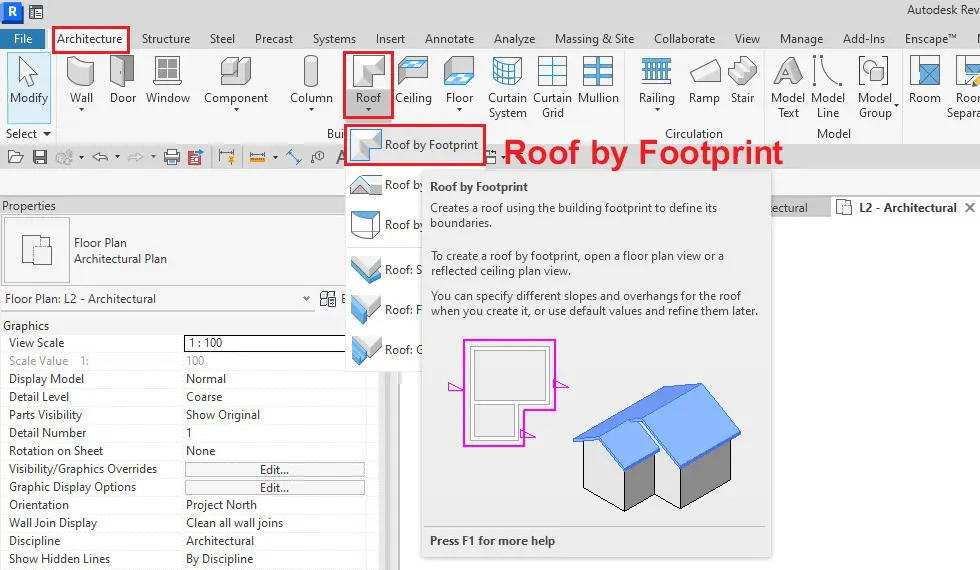Choose Roof by Footprint from menu
The width and height of the screenshot is (980, 570).
tap(414, 145)
